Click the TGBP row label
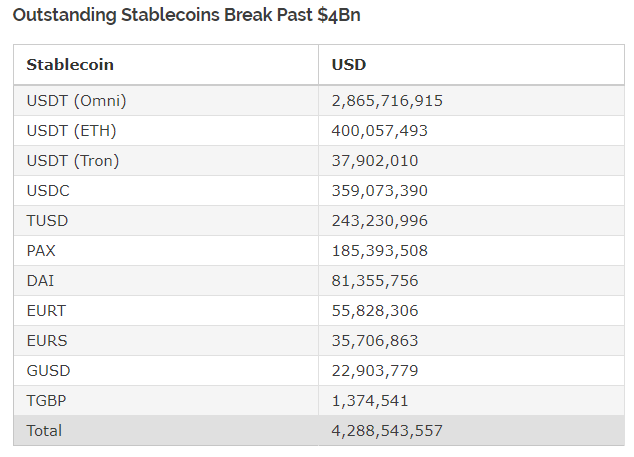Viewport: 634px width, 457px height. click(x=46, y=400)
